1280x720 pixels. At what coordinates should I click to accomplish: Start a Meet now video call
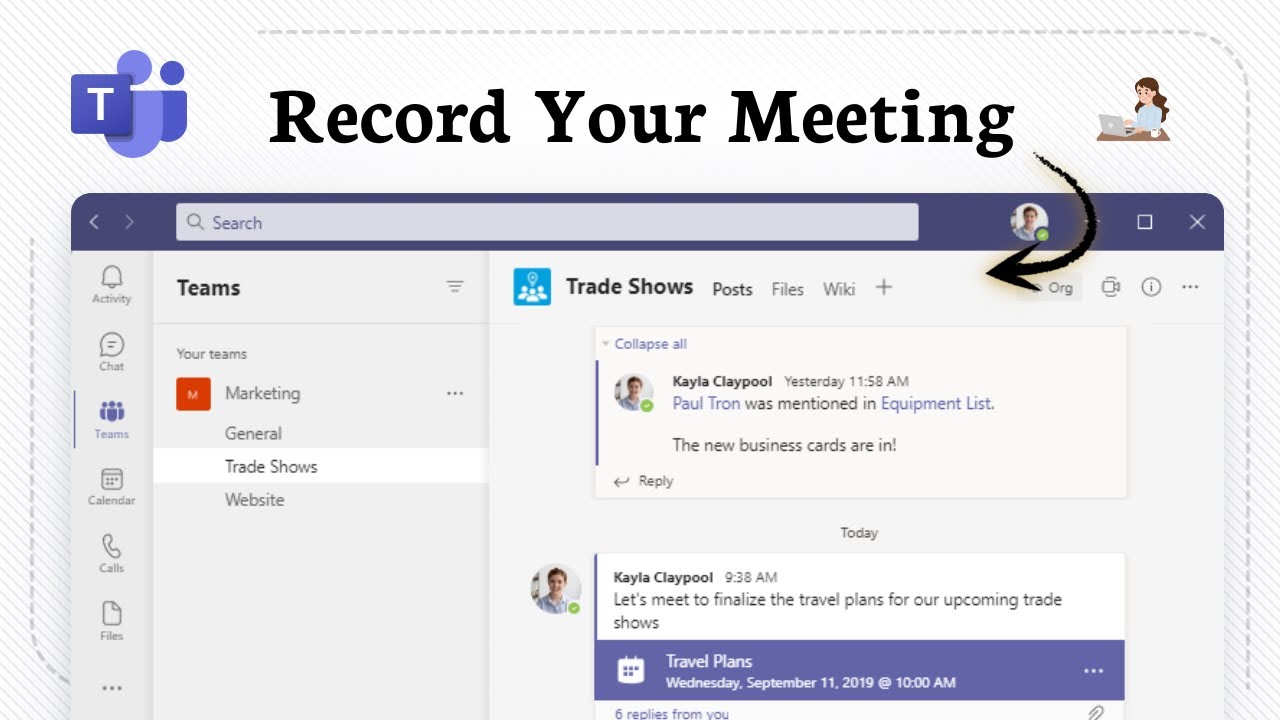point(1111,287)
